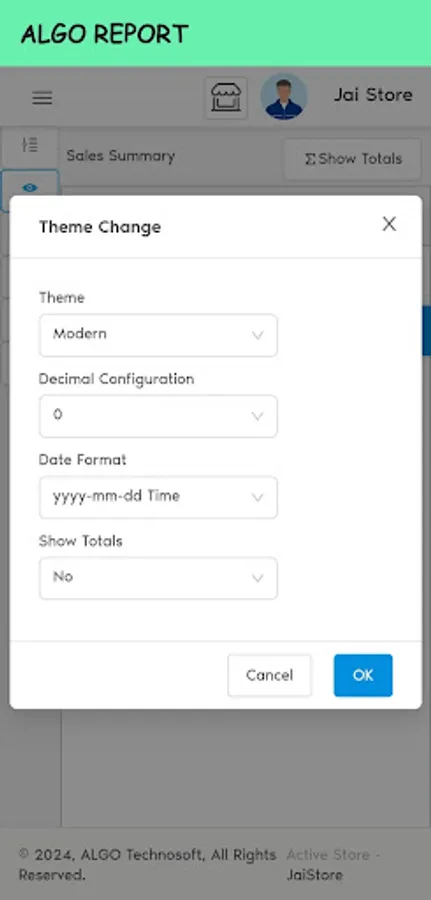Click the Cancel button

[269, 675]
